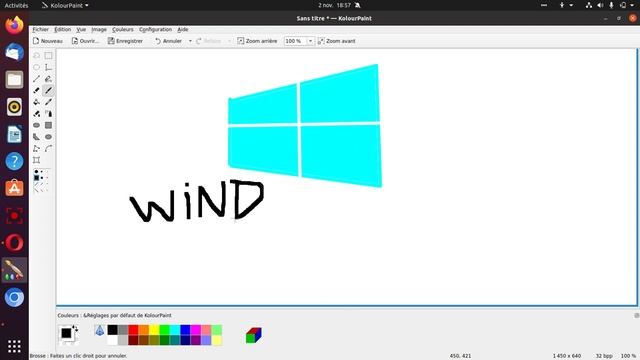Select the free-form selection tool
This screenshot has width=640, height=360.
coord(36,56)
